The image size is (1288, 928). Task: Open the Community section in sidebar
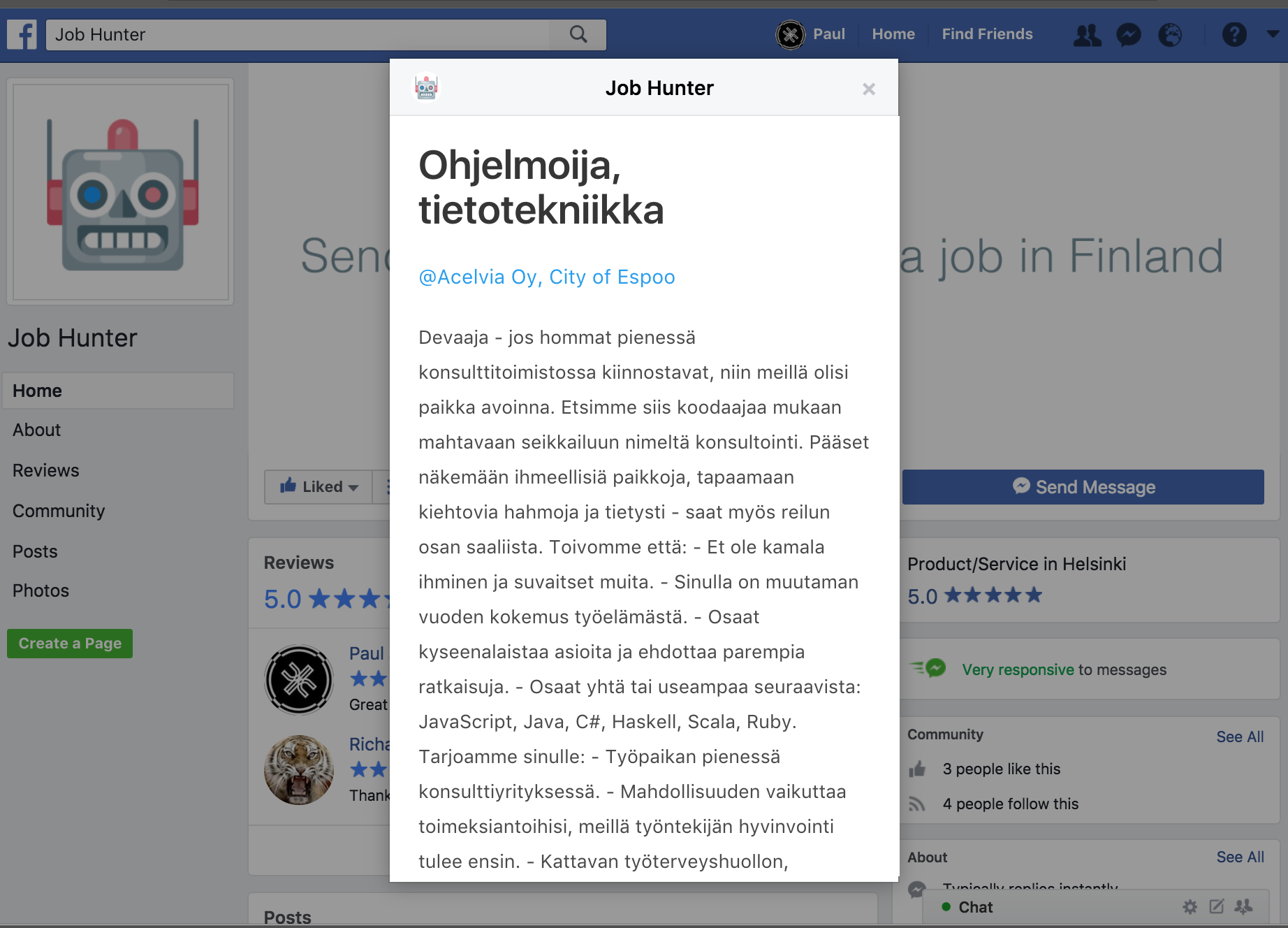click(59, 511)
